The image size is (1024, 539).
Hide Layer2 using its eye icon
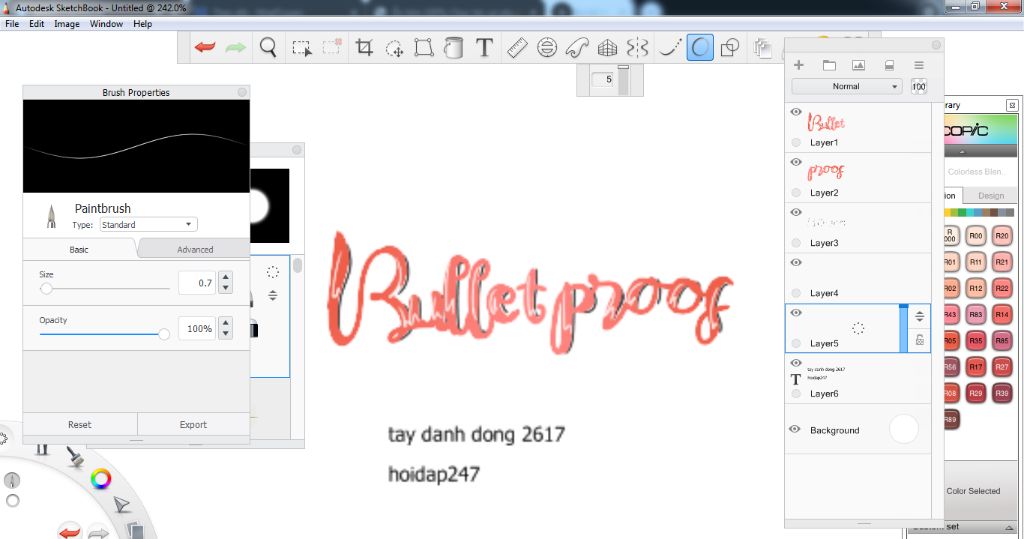(795, 162)
